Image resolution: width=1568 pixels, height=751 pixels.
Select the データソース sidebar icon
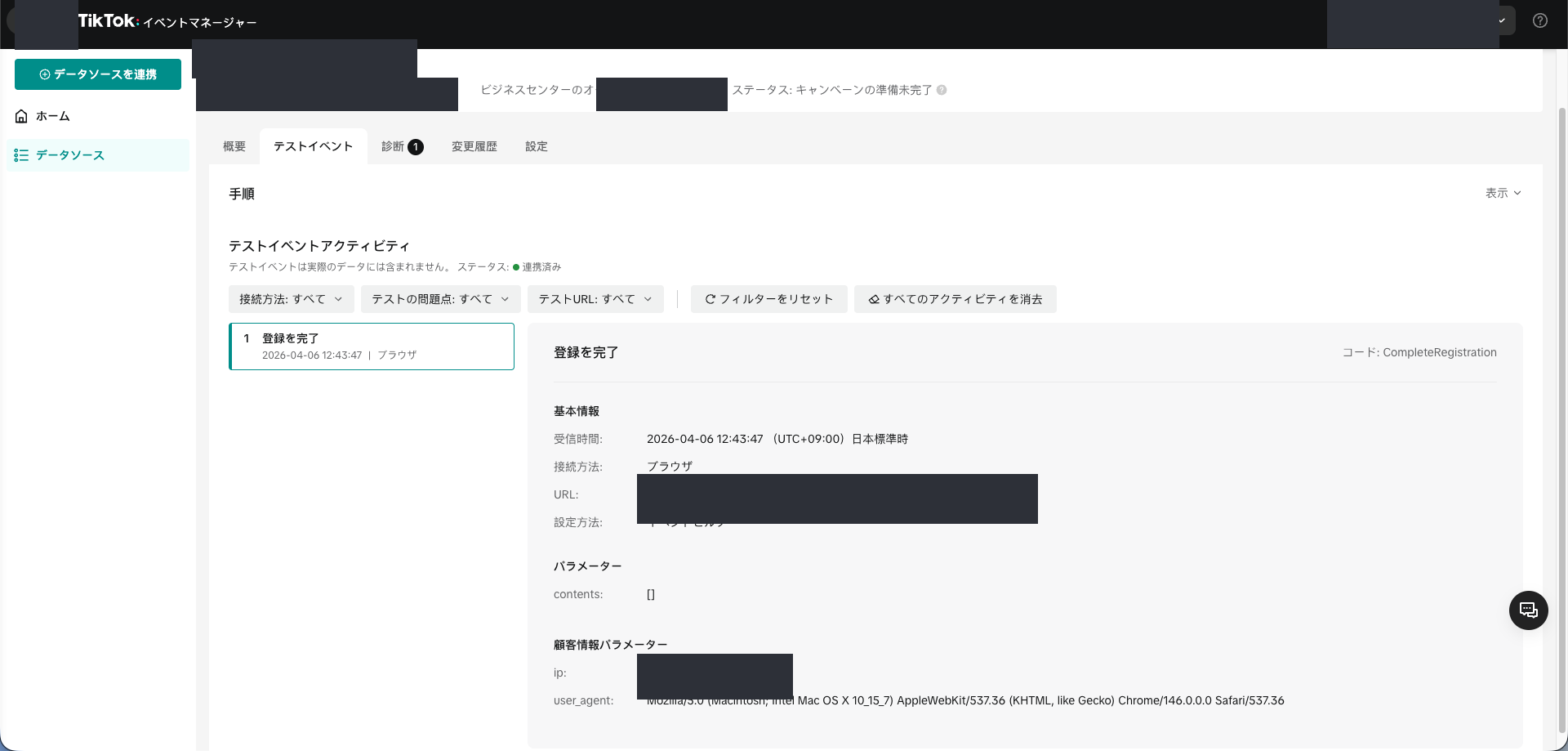pos(21,154)
